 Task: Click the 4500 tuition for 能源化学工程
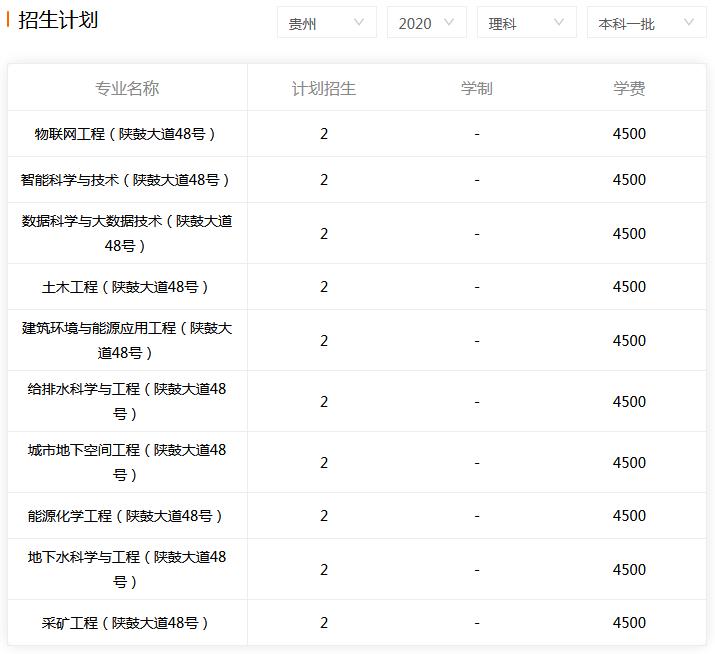(629, 516)
